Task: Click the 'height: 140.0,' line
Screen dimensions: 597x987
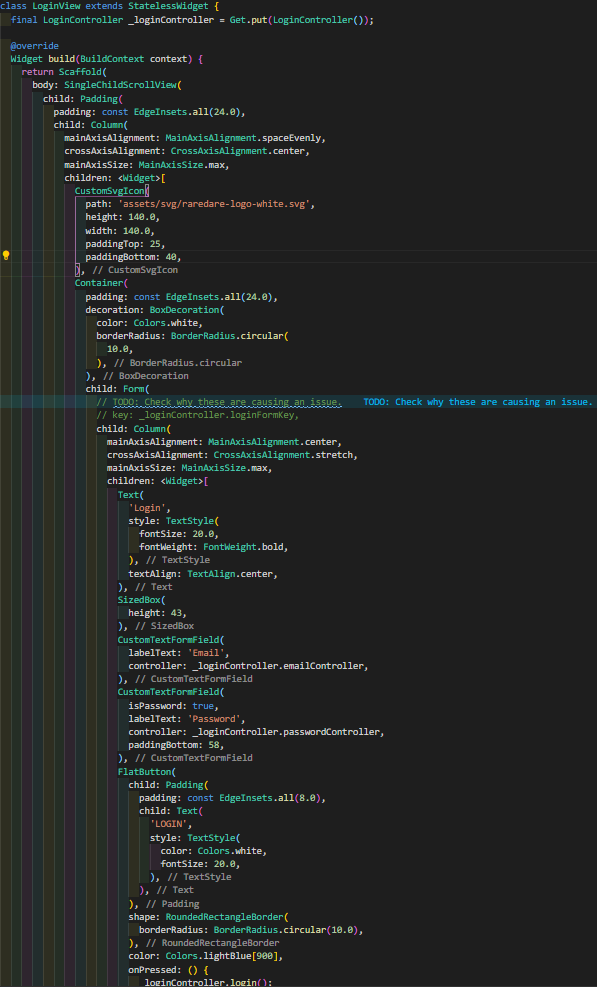Action: pyautogui.click(x=123, y=217)
